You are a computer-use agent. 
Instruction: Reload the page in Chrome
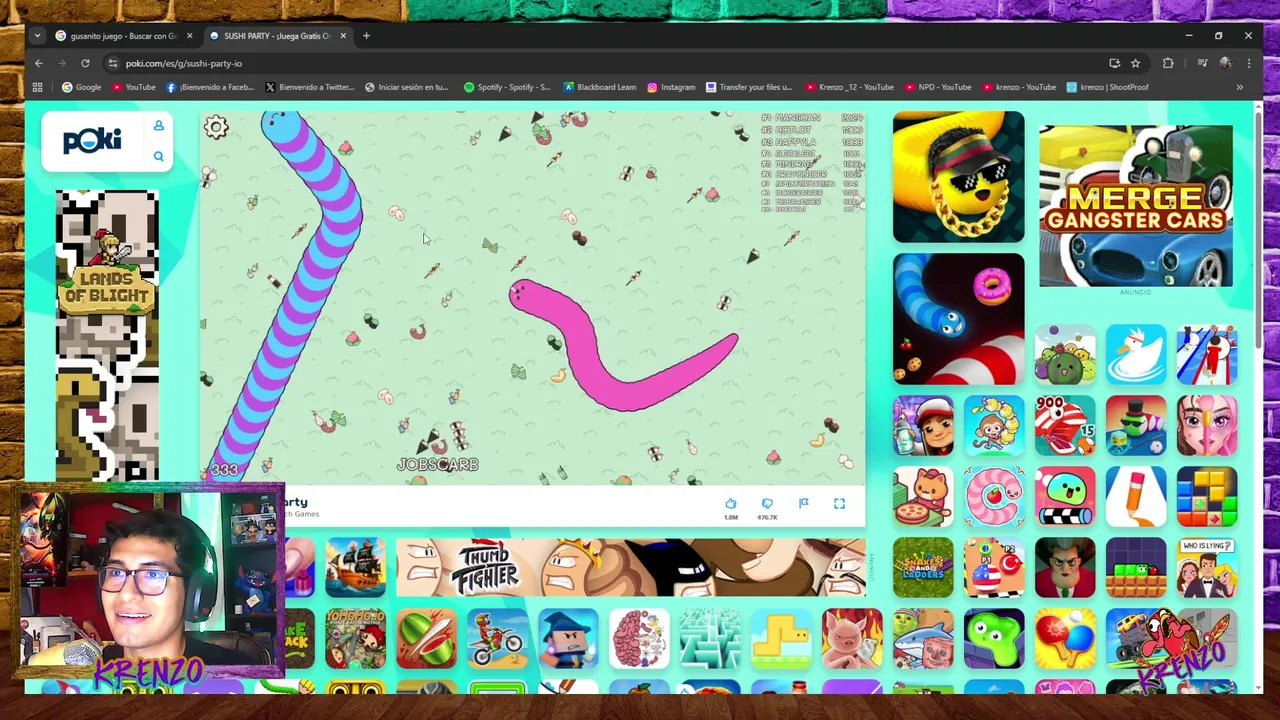tap(85, 63)
